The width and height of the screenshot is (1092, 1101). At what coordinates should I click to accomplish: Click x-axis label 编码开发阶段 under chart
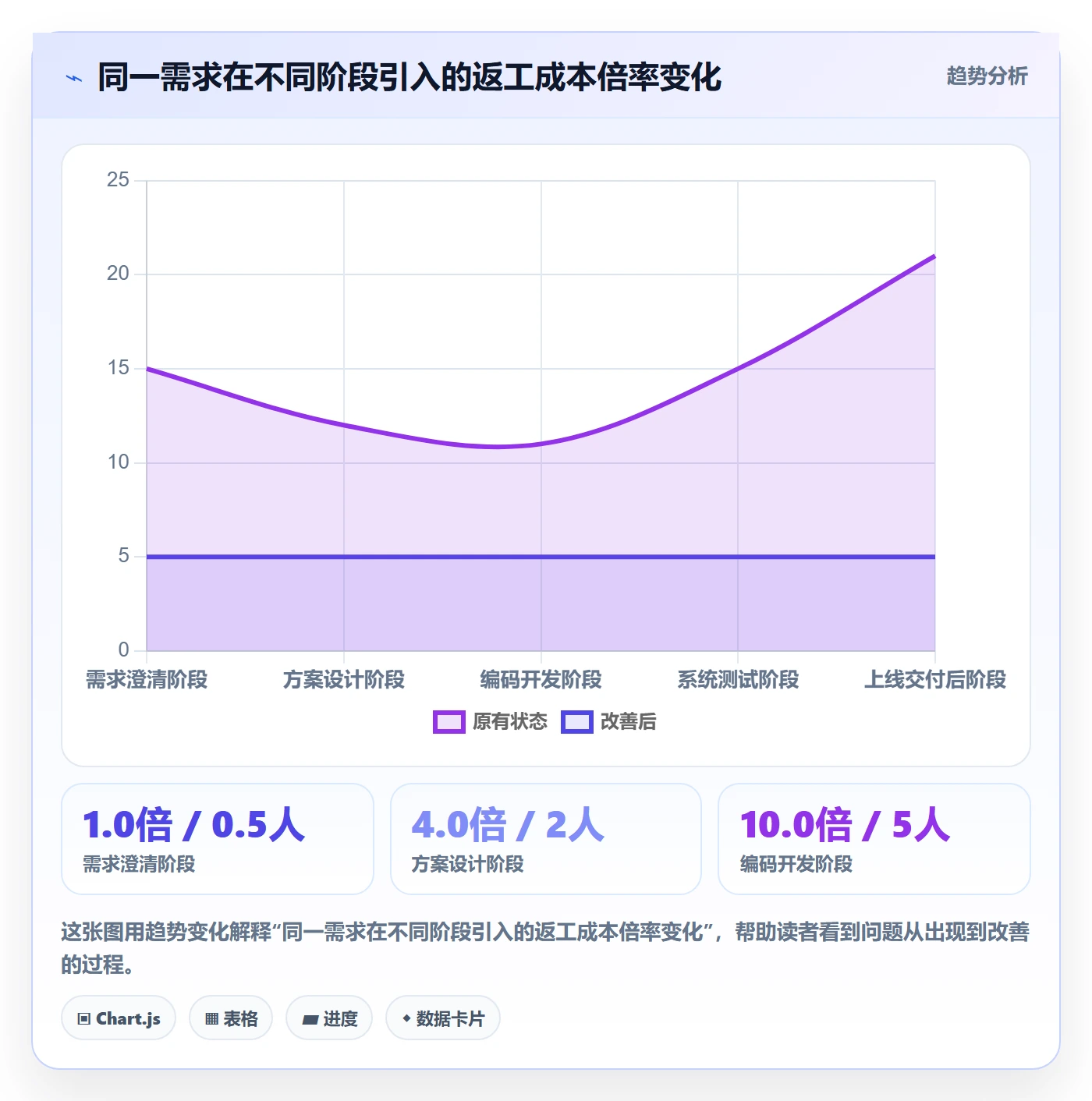(x=541, y=680)
